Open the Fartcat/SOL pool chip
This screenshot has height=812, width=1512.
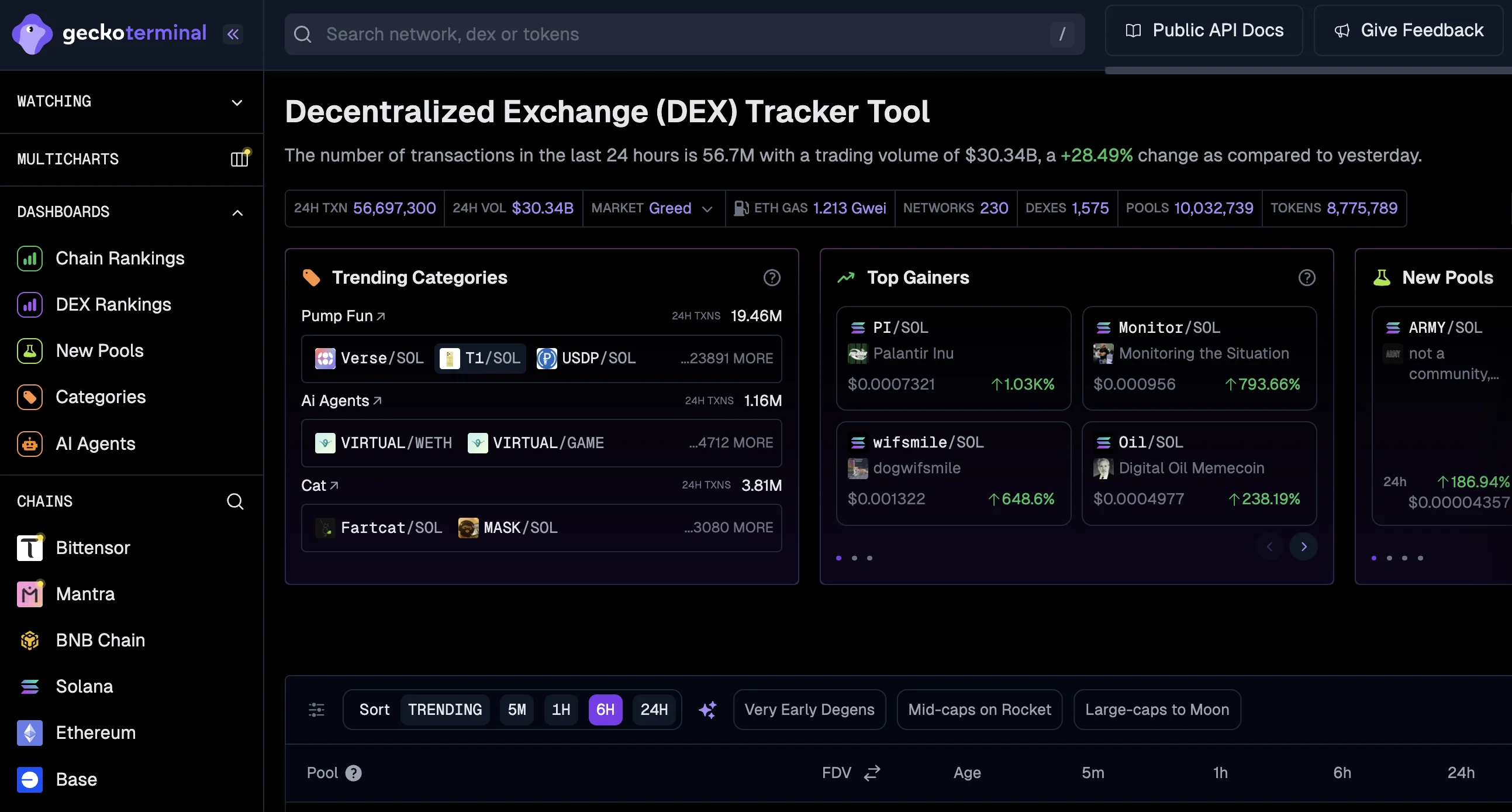point(379,528)
